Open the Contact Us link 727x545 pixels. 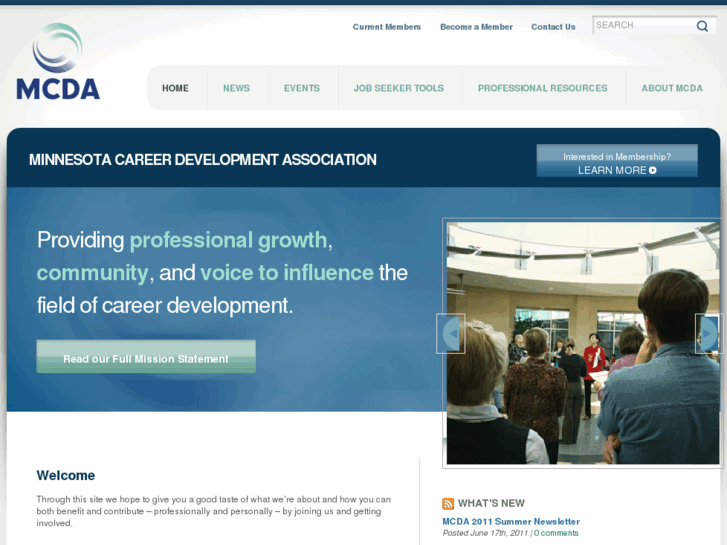(553, 27)
